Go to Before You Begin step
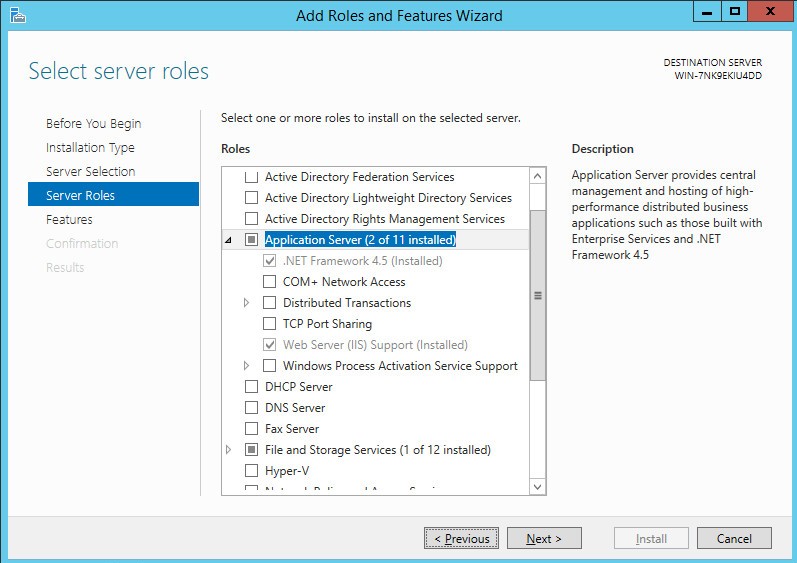The image size is (797, 563). (94, 123)
